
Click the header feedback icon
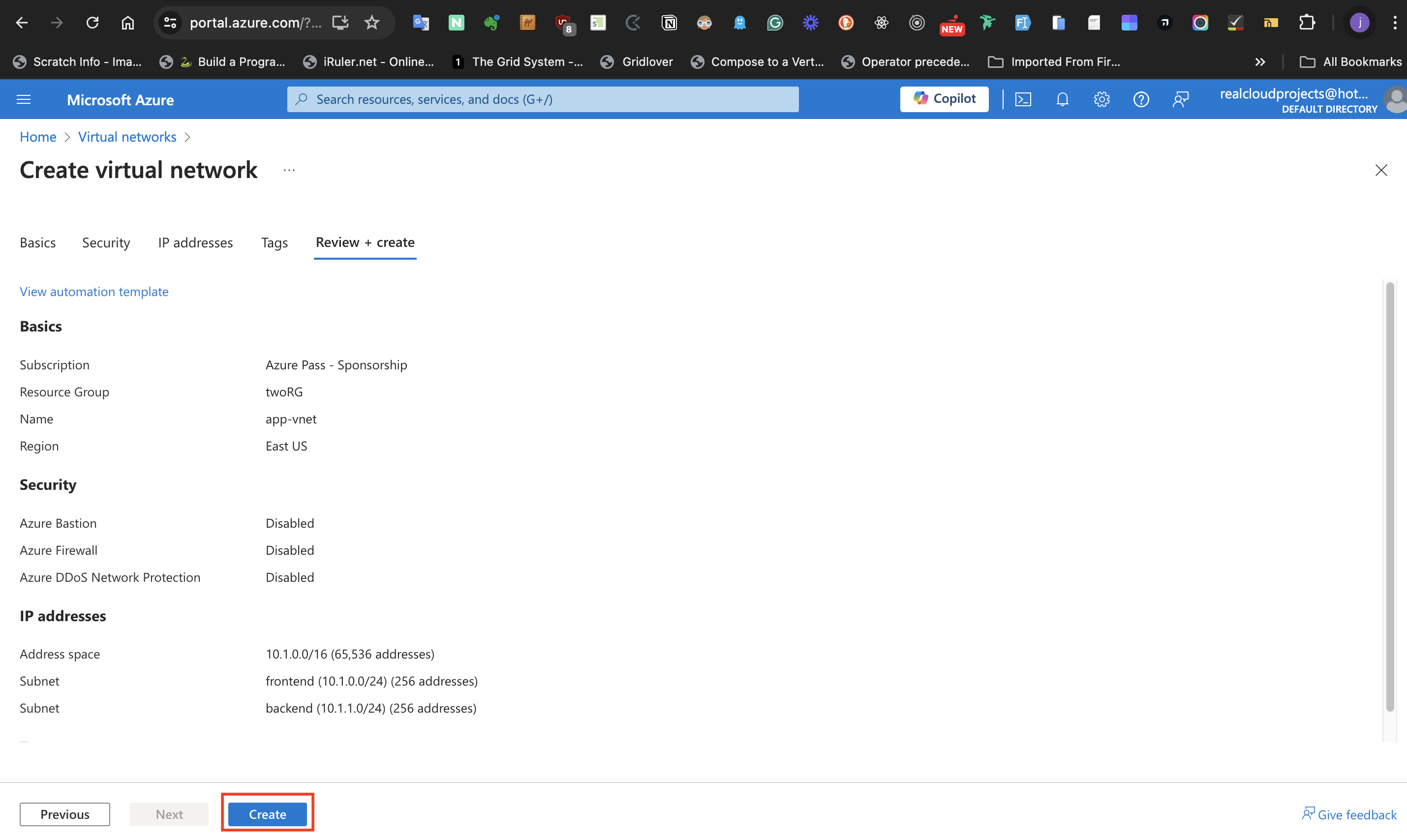coord(1180,100)
